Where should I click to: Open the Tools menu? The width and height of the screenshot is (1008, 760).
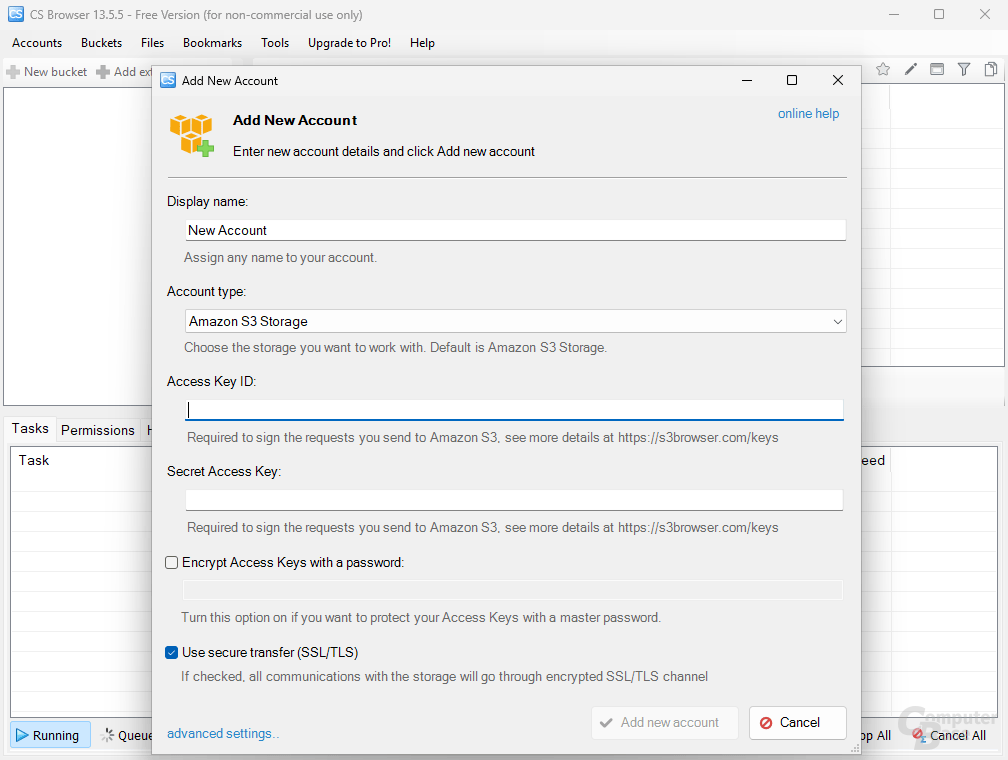pyautogui.click(x=275, y=43)
